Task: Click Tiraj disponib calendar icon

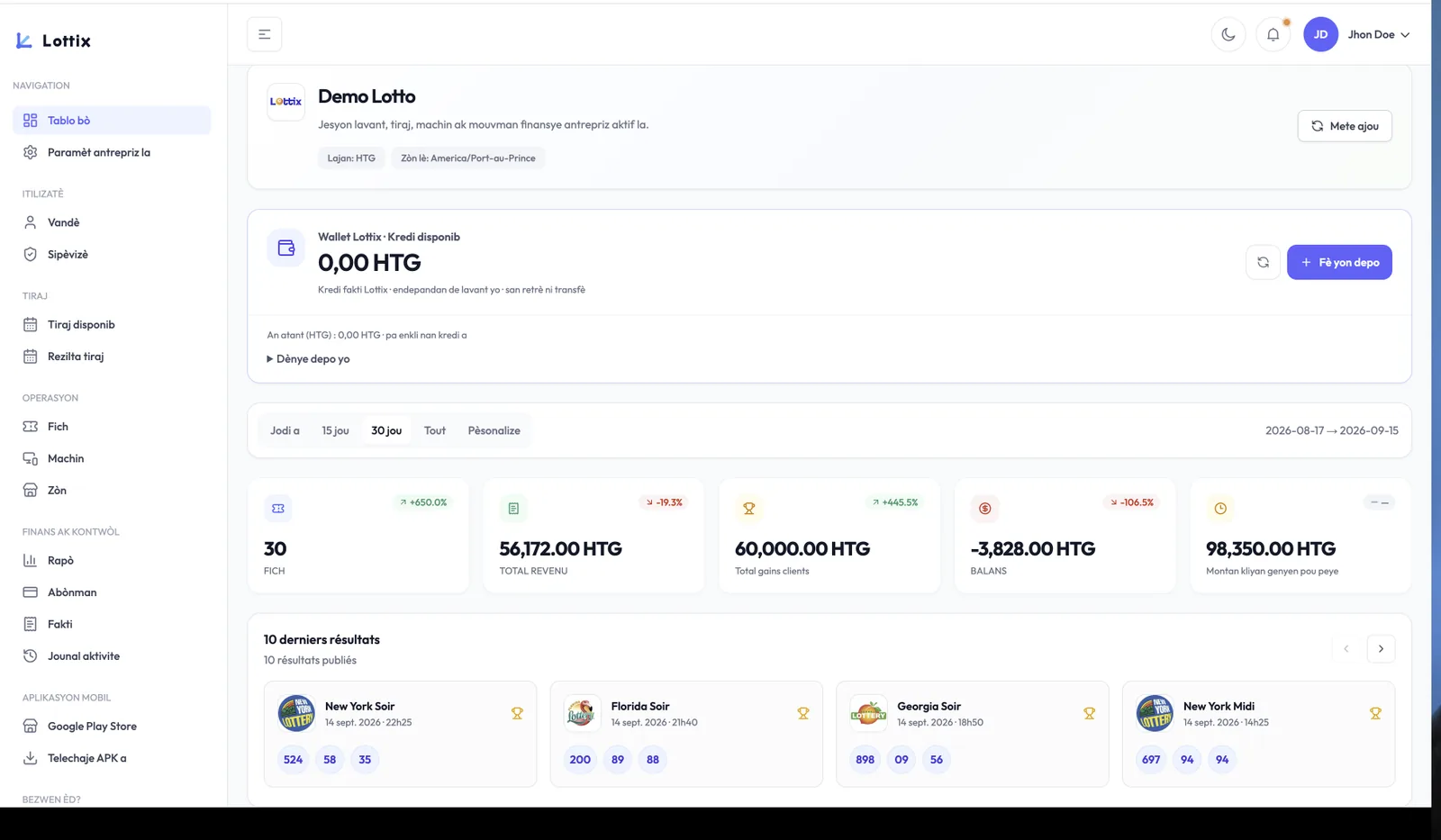Action: point(30,324)
